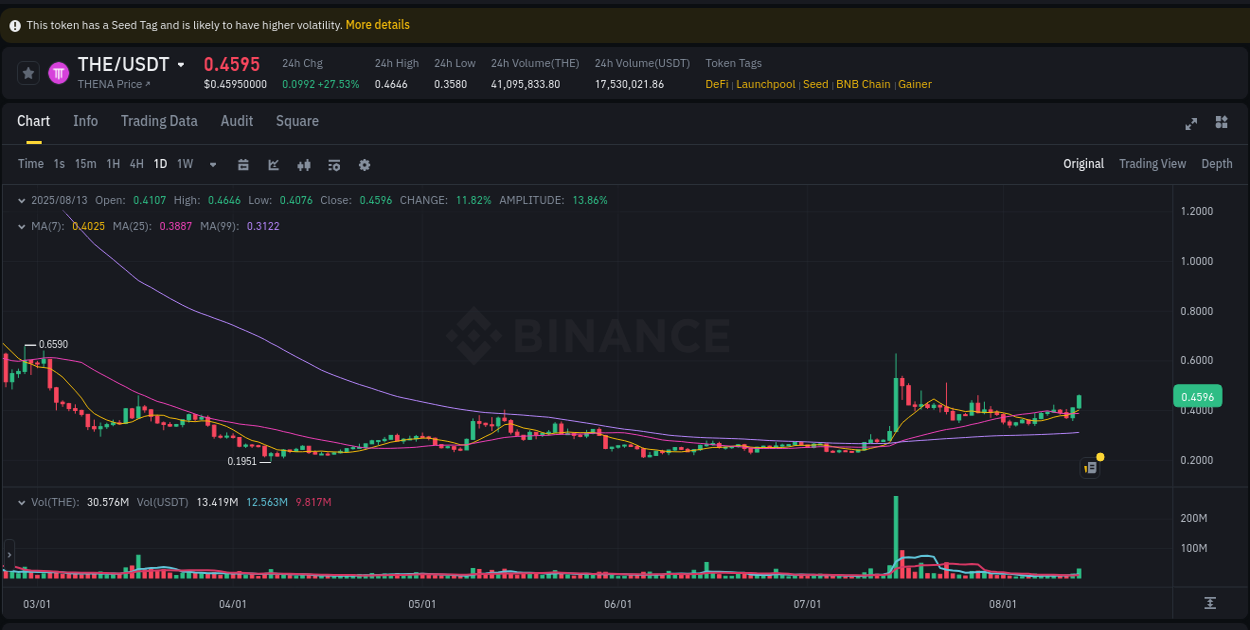This screenshot has width=1250, height=630.
Task: Collapse the MA indicator row chevron
Action: tap(22, 227)
